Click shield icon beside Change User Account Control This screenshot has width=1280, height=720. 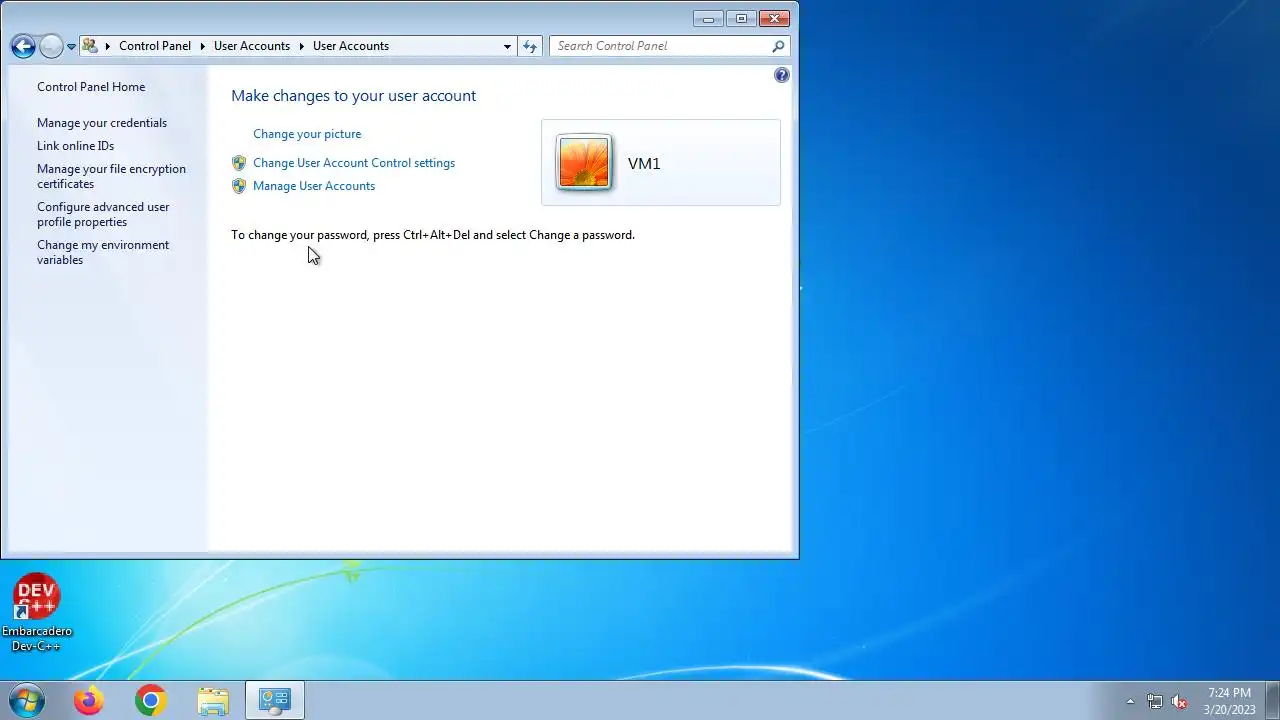(239, 163)
